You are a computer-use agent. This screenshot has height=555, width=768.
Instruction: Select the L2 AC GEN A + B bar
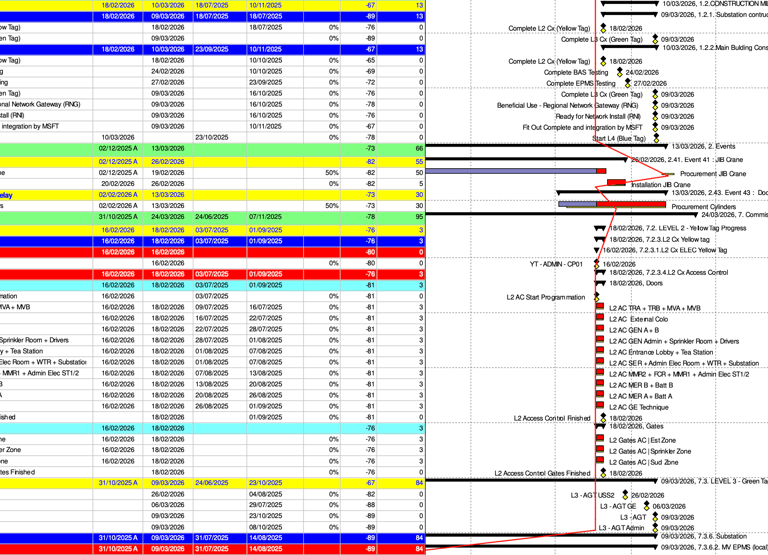(600, 328)
